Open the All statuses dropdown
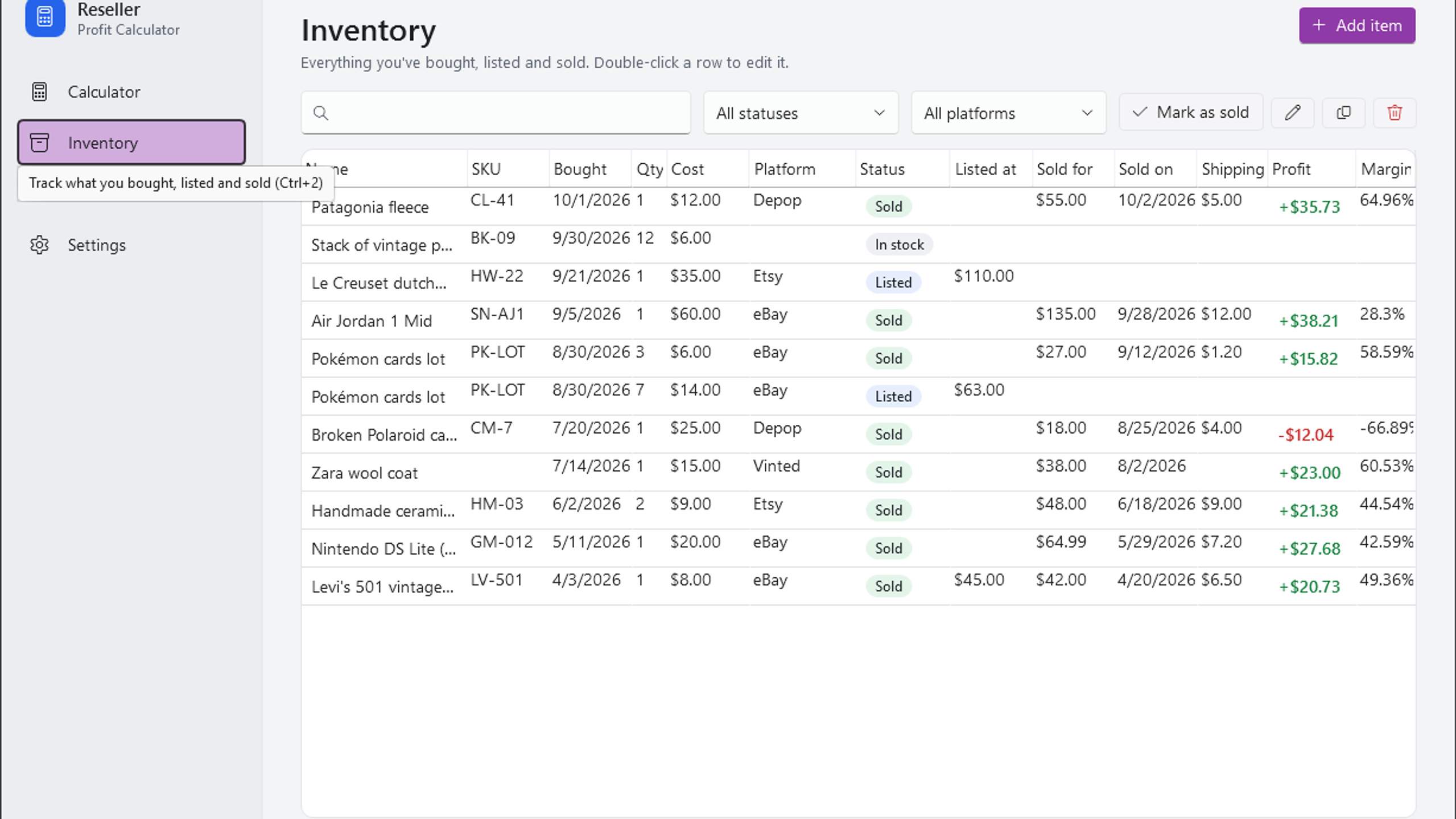The height and width of the screenshot is (819, 1456). 801,113
